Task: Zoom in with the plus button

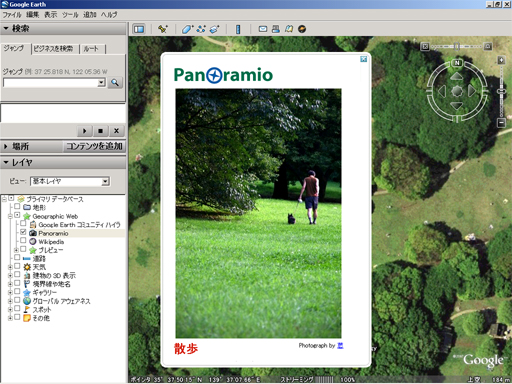Action: [x=501, y=60]
